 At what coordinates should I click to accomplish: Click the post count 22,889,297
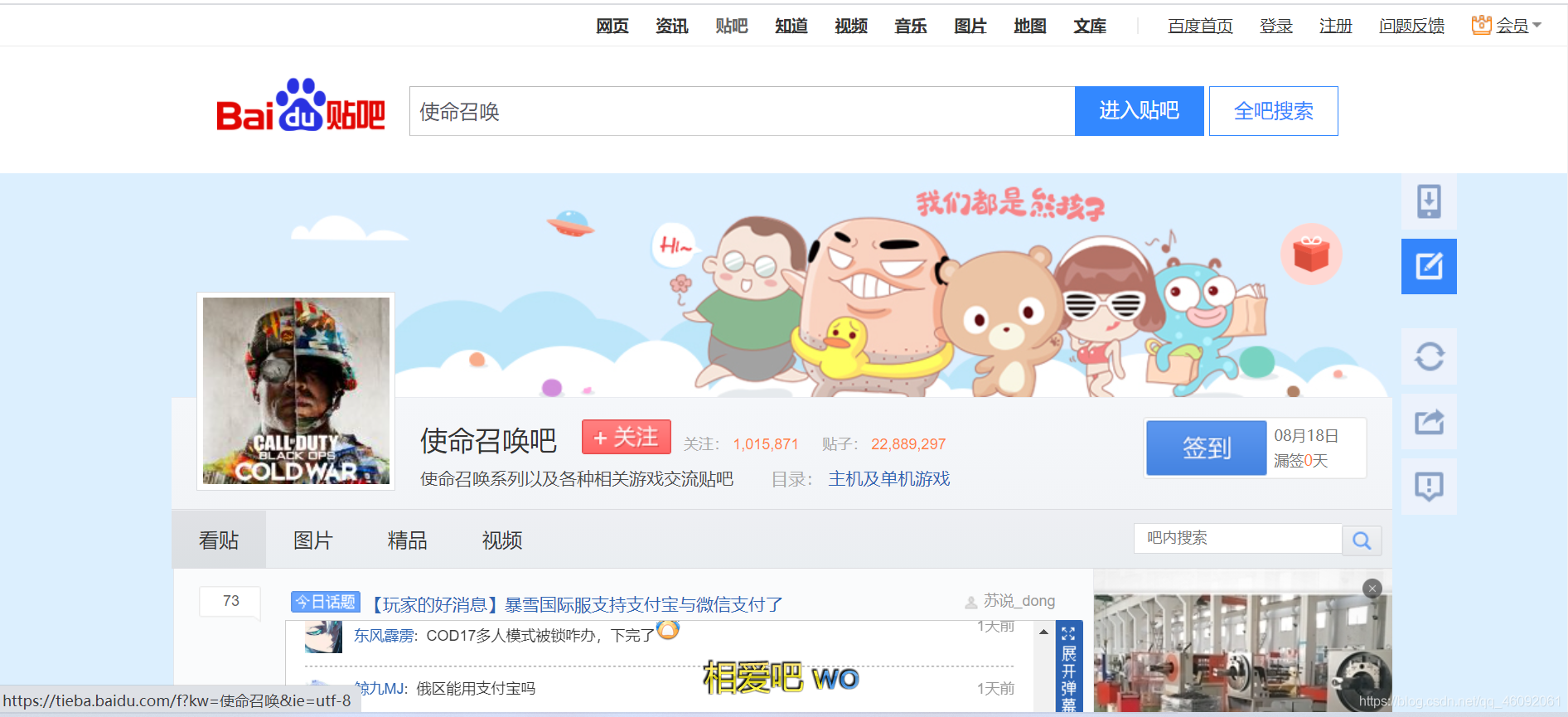(908, 444)
